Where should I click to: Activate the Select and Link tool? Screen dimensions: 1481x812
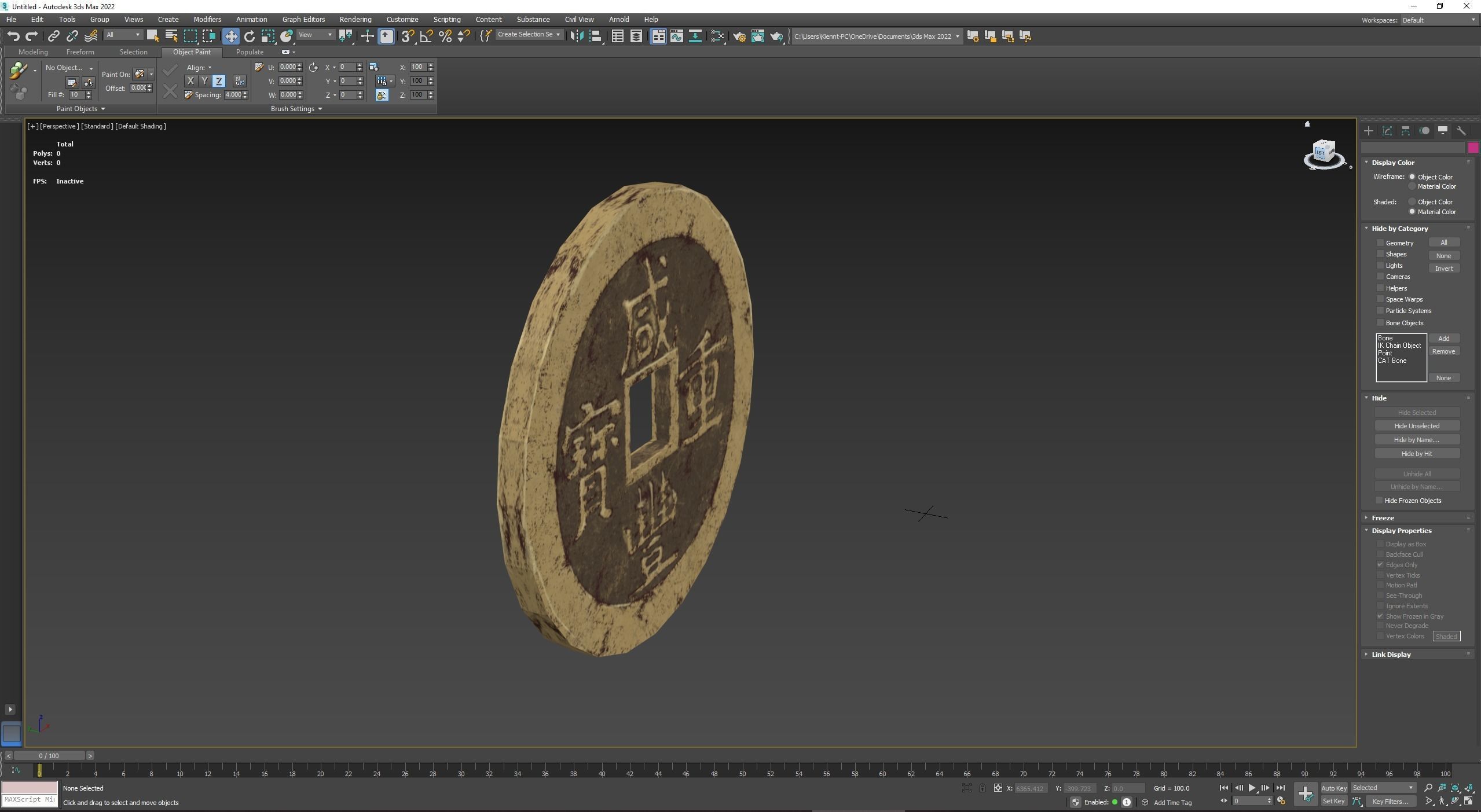coord(54,36)
